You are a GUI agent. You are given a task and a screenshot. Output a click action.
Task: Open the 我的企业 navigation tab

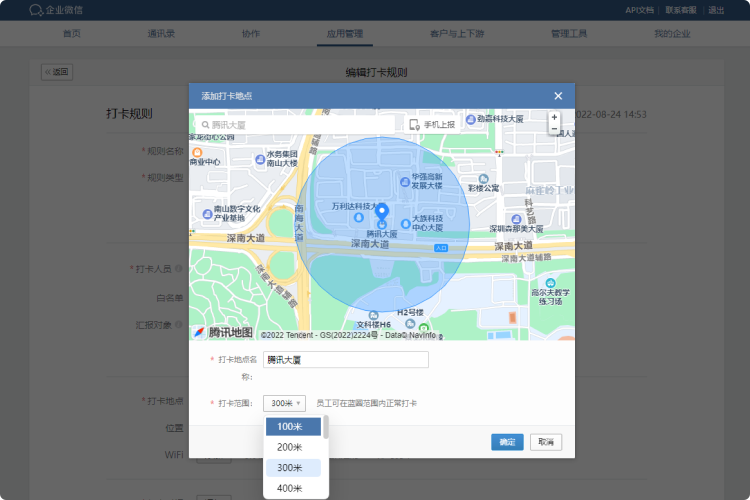coord(672,33)
